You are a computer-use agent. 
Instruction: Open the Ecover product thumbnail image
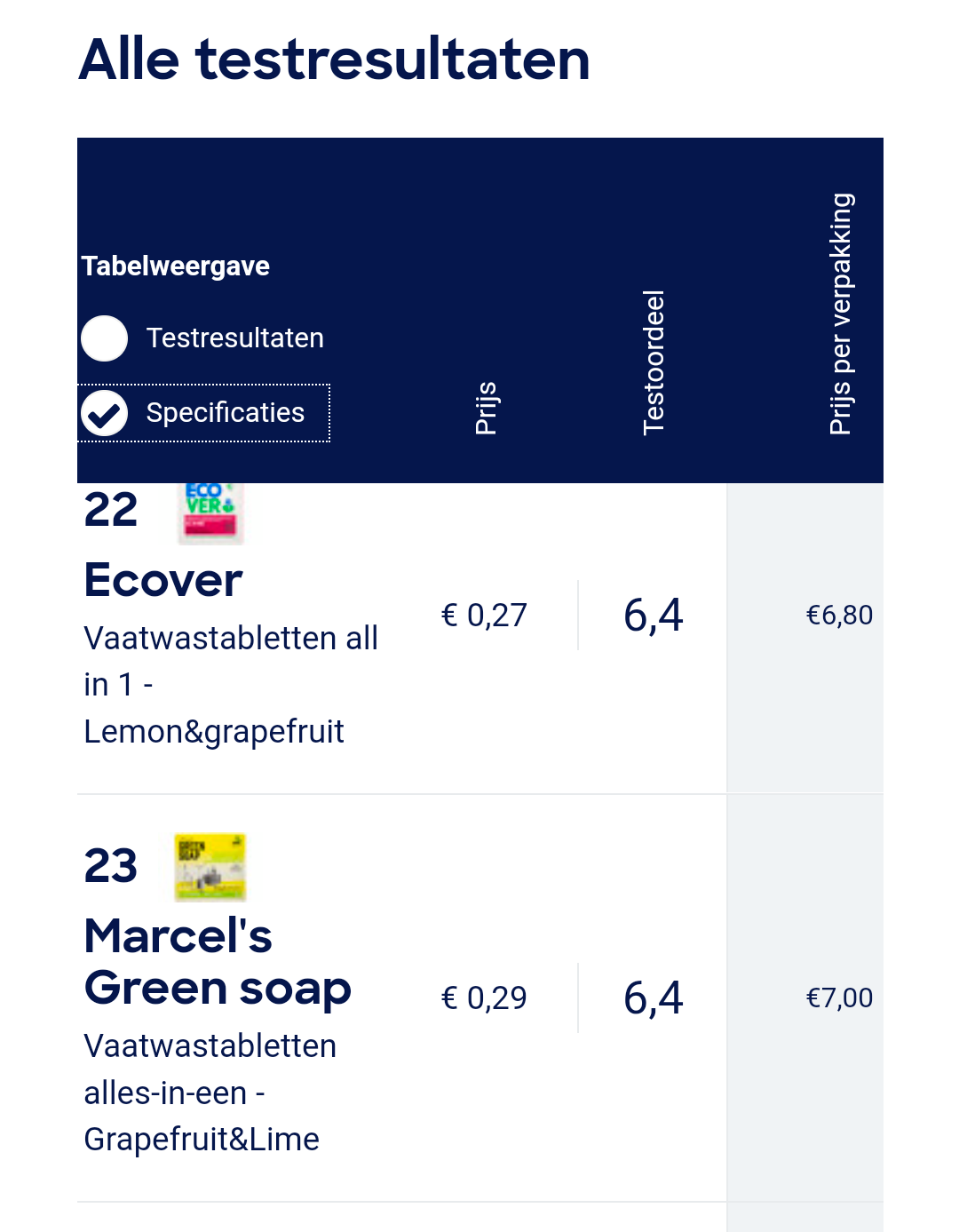[210, 513]
